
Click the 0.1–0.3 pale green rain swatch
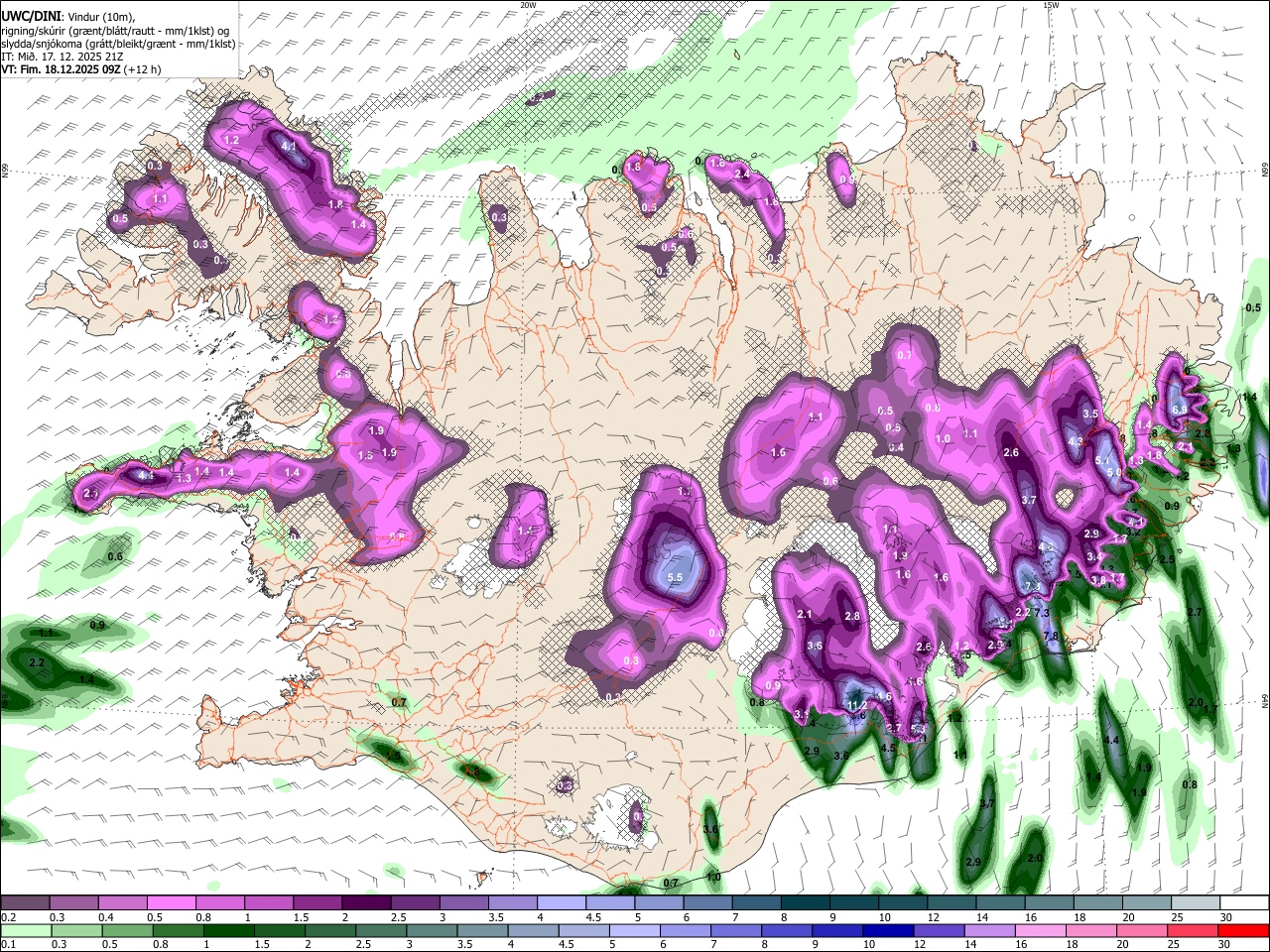tap(26, 931)
